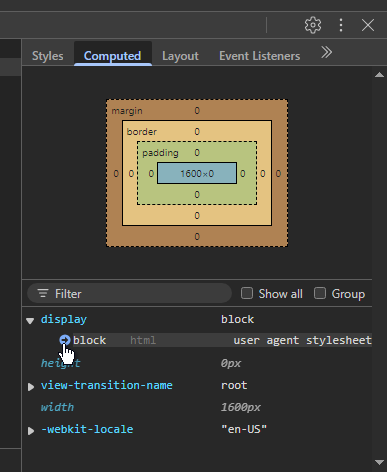Image resolution: width=388 pixels, height=472 pixels.
Task: Click the -webkit-locale property name
Action: coord(87,429)
